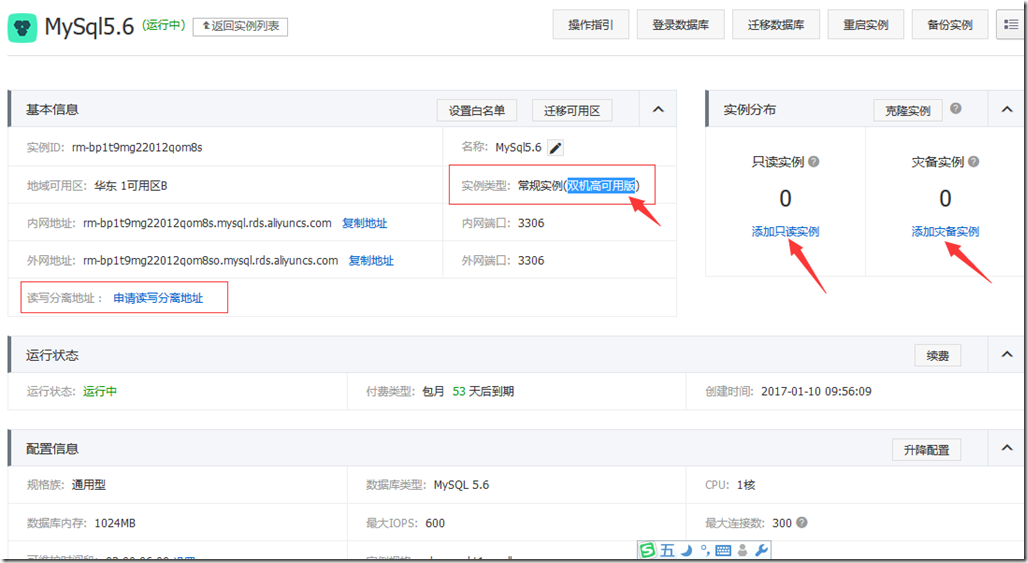Click the highlighted 双机高可用版 text
The image size is (1028, 563).
pos(601,185)
